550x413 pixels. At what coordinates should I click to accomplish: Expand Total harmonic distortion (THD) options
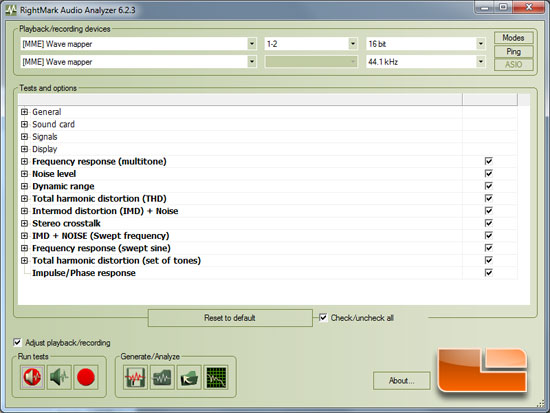tap(24, 199)
